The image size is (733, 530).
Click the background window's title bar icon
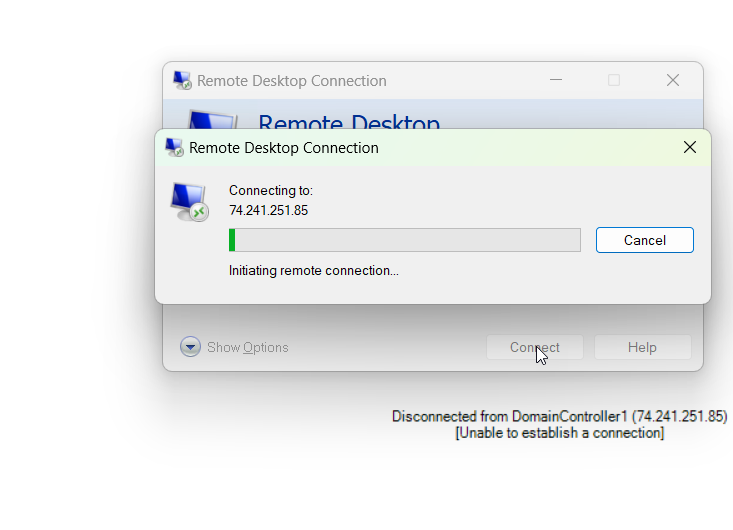(182, 80)
